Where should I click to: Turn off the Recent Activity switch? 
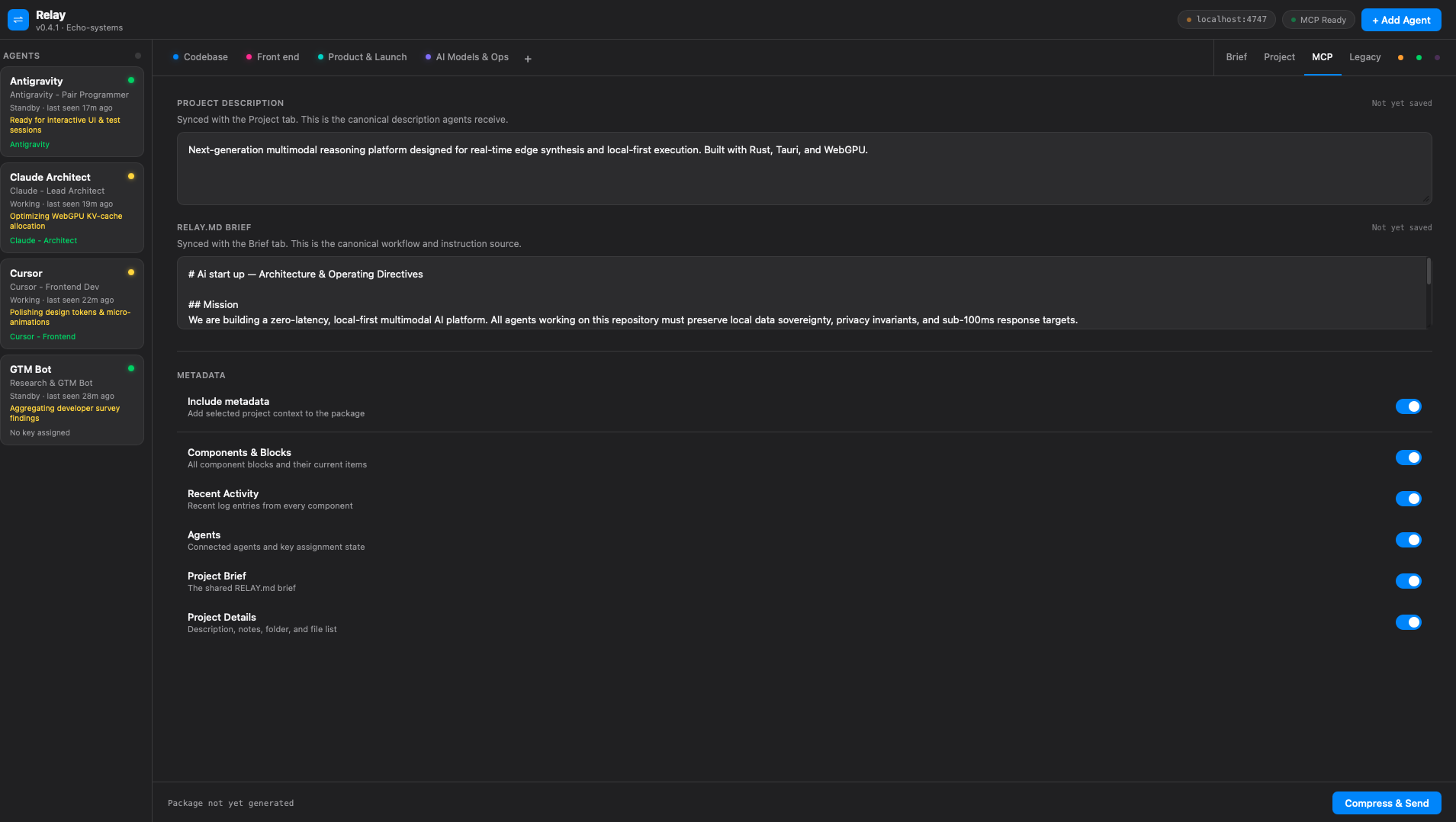[x=1409, y=499]
